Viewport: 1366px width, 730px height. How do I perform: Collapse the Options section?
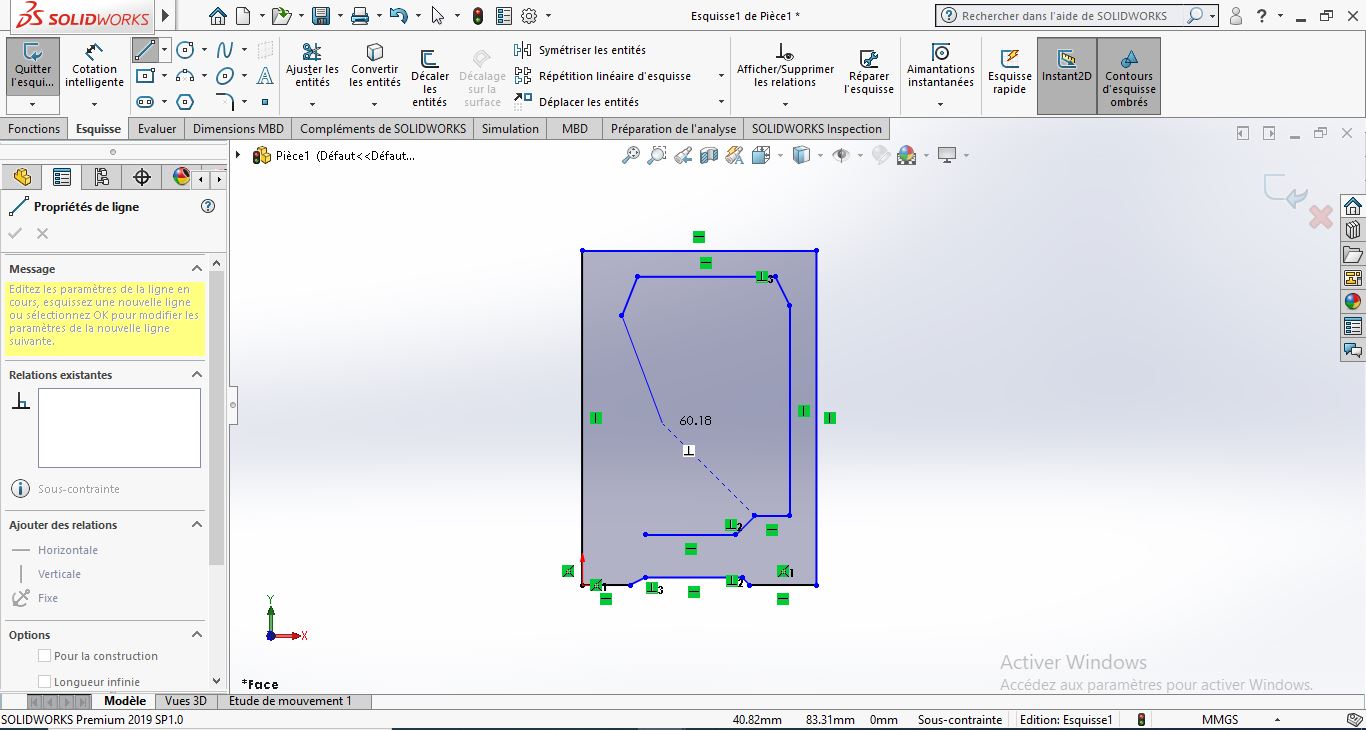(x=197, y=634)
